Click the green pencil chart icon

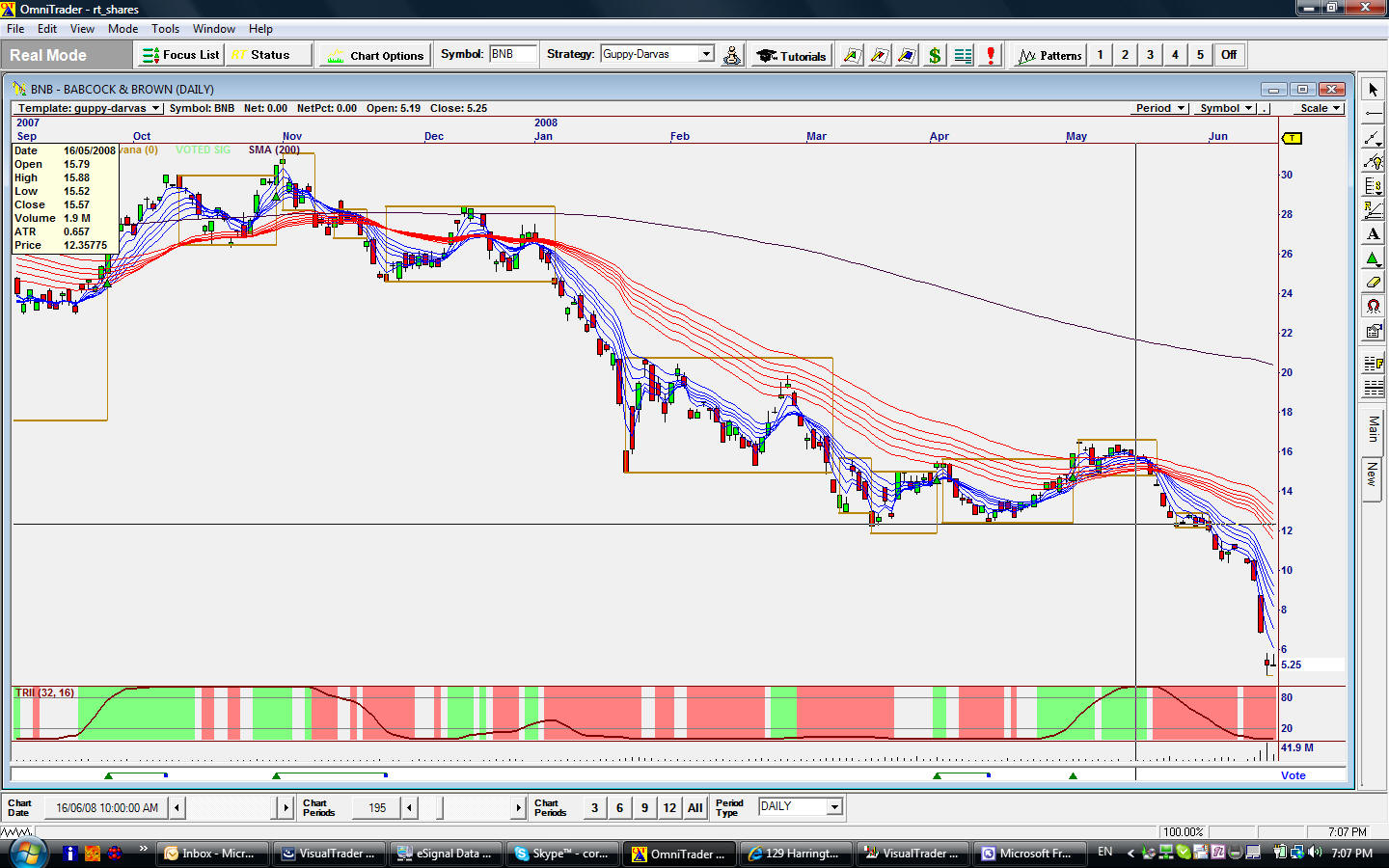852,55
